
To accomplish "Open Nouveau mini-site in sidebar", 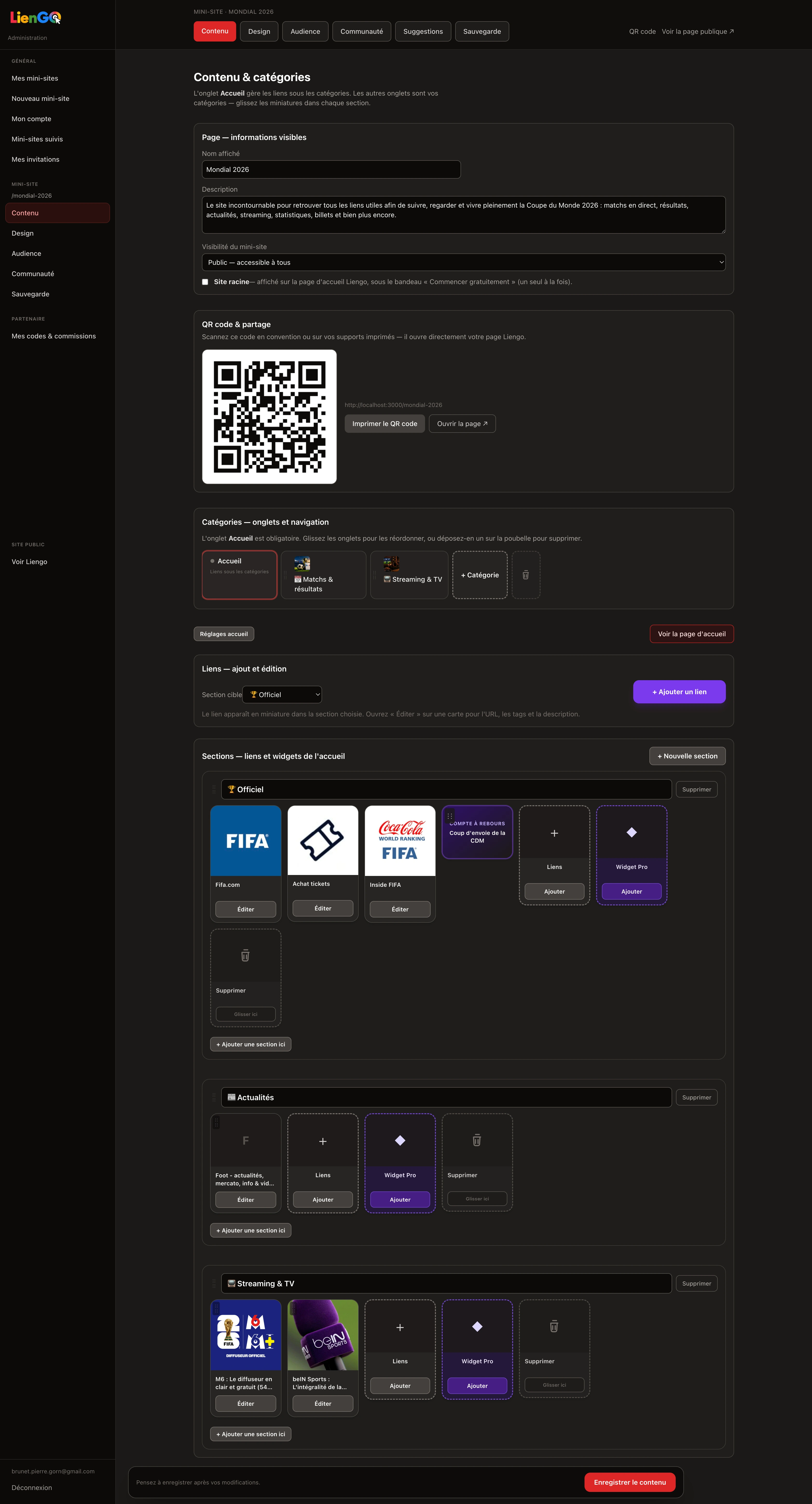I will [x=57, y=99].
